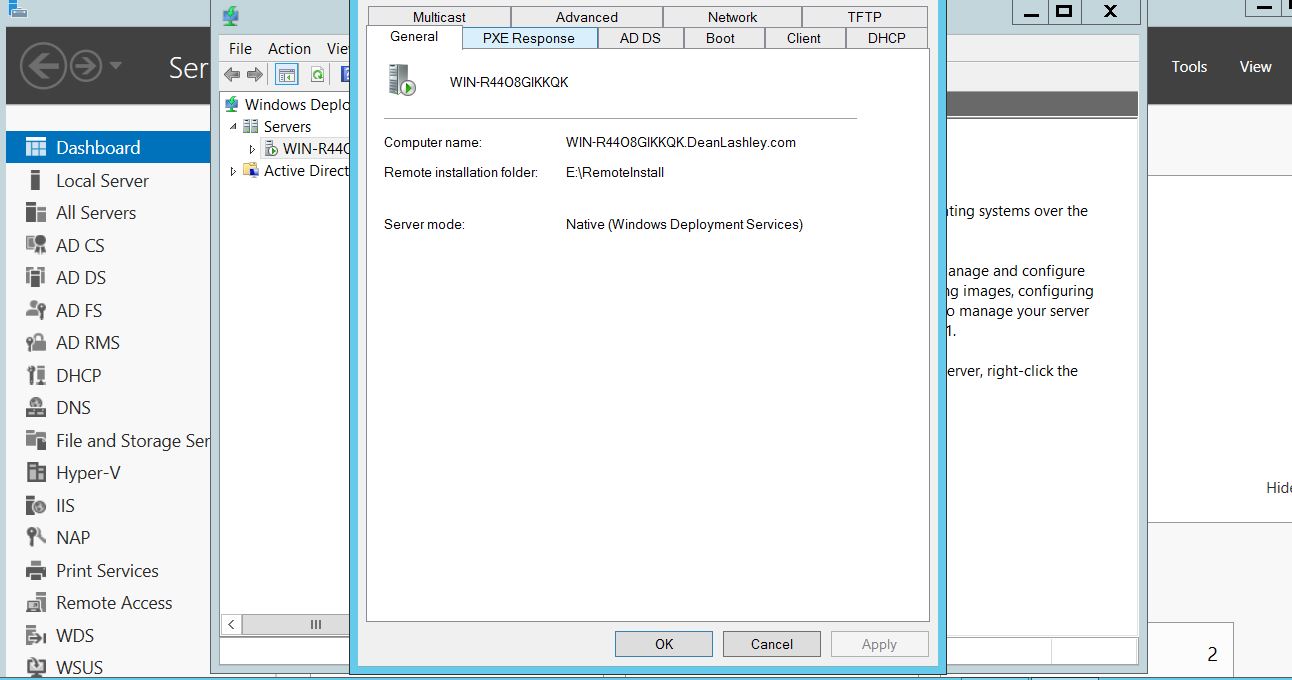Viewport: 1292px width, 680px height.
Task: Click Server Manager's forward navigation arrow
Action: click(87, 66)
